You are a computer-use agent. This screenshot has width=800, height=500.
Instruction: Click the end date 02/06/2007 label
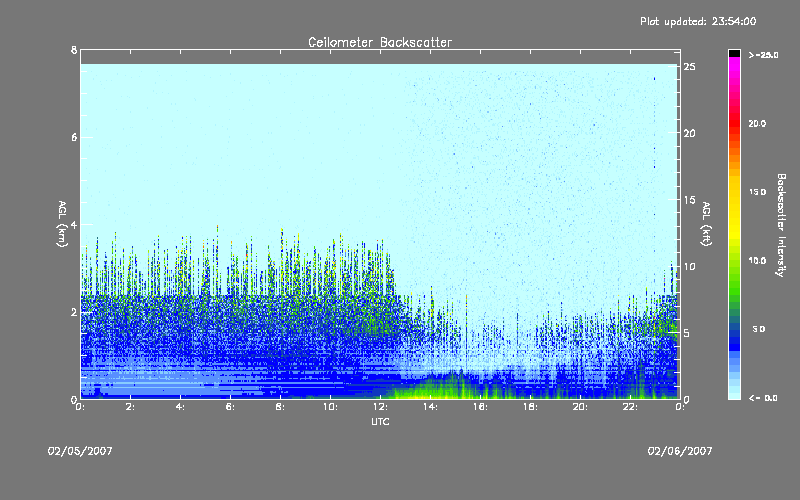coord(680,451)
